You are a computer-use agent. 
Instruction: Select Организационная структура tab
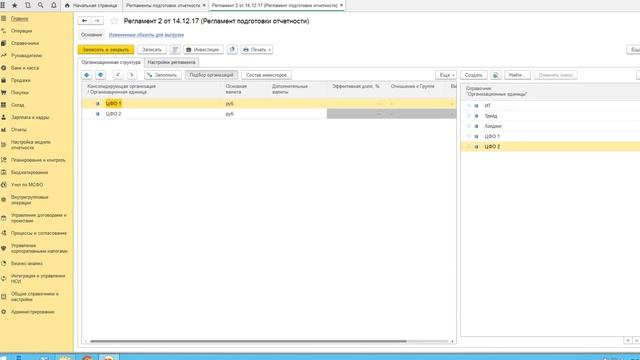tap(111, 62)
